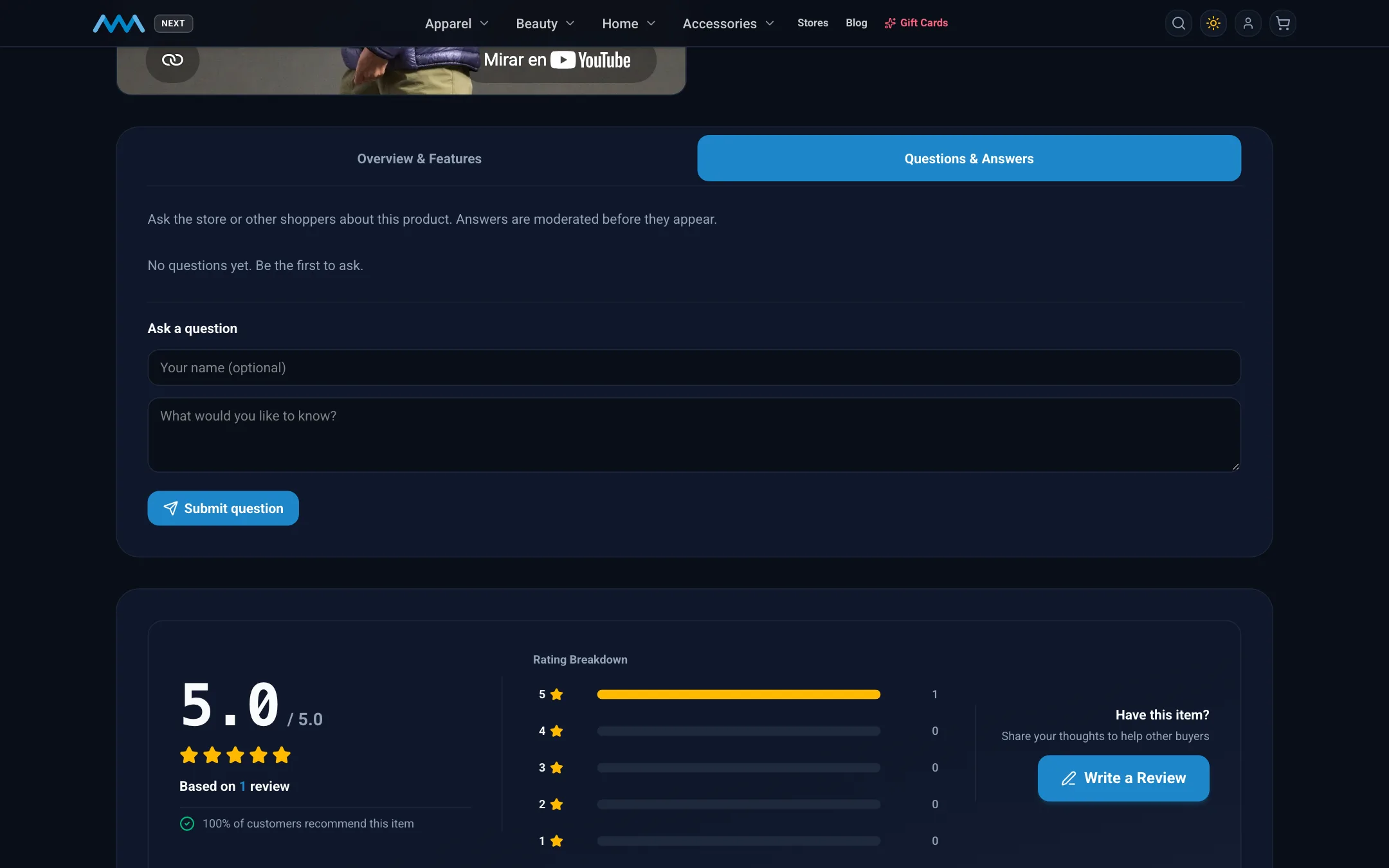Open the video via Mirar en YouTube

557,60
